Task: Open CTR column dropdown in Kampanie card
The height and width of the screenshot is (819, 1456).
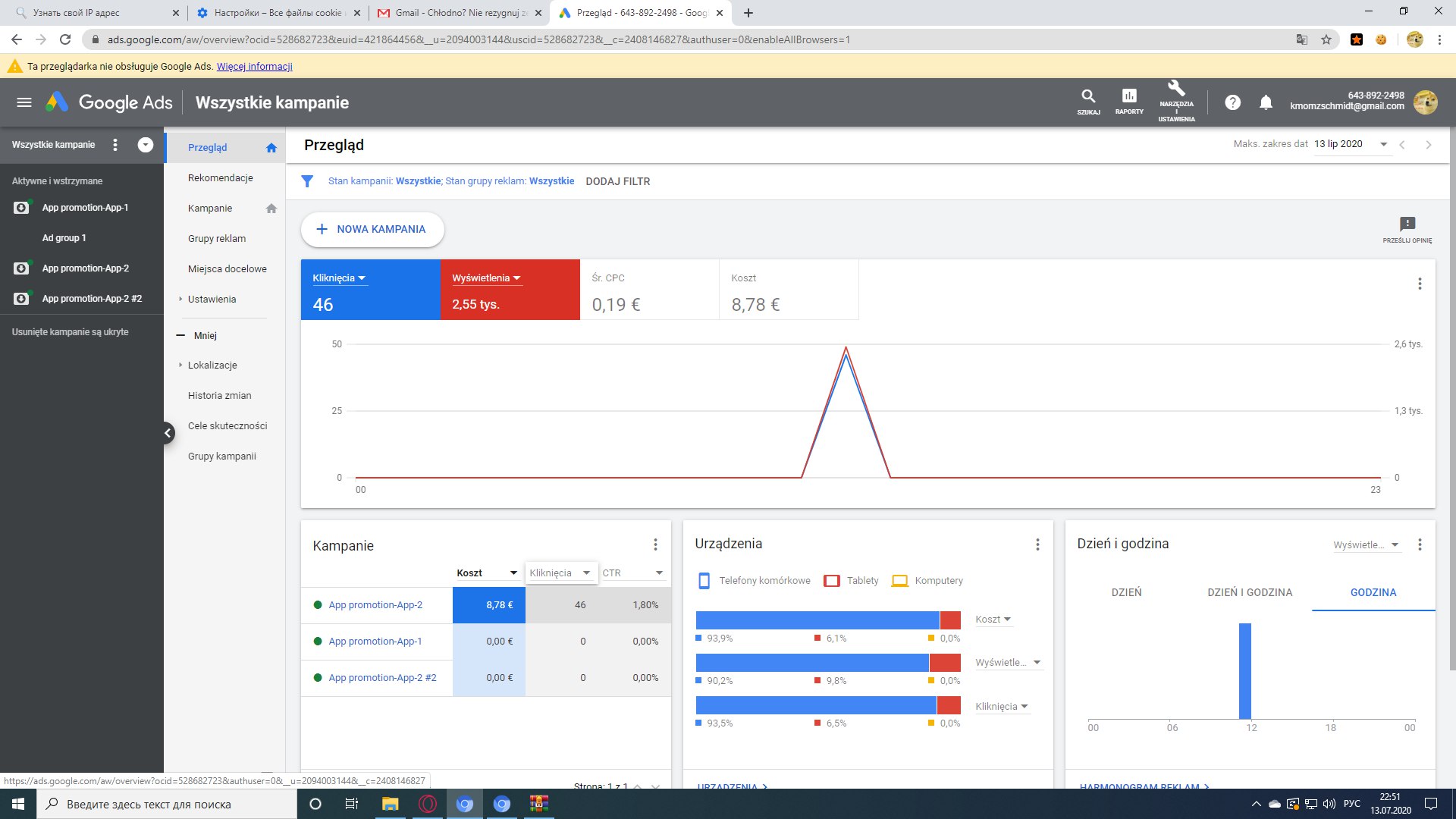Action: tap(633, 573)
